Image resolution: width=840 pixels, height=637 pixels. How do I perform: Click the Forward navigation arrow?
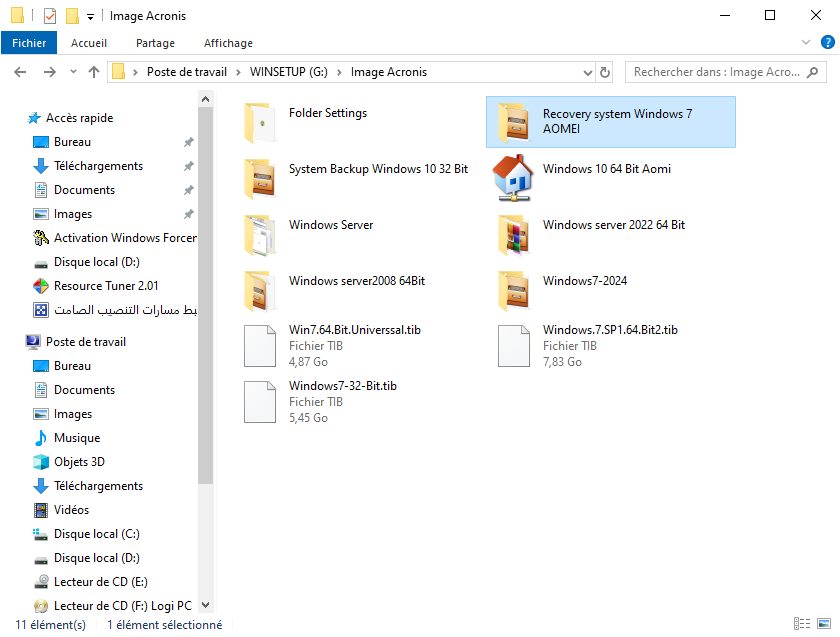[49, 72]
